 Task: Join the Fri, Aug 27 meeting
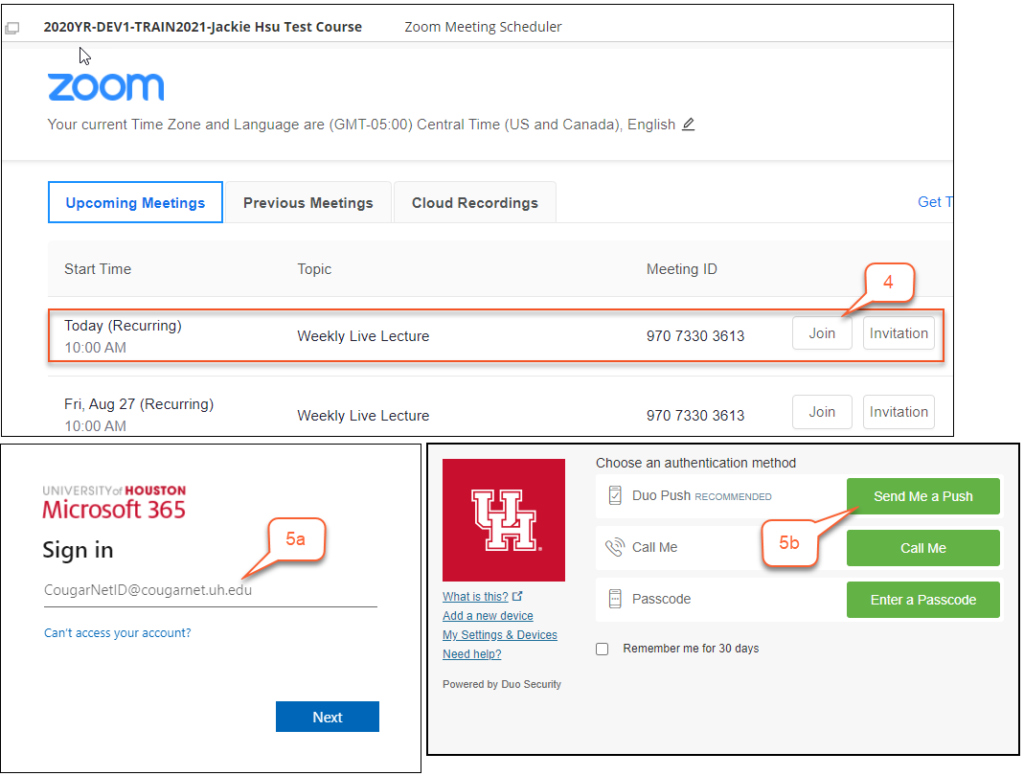(x=822, y=412)
